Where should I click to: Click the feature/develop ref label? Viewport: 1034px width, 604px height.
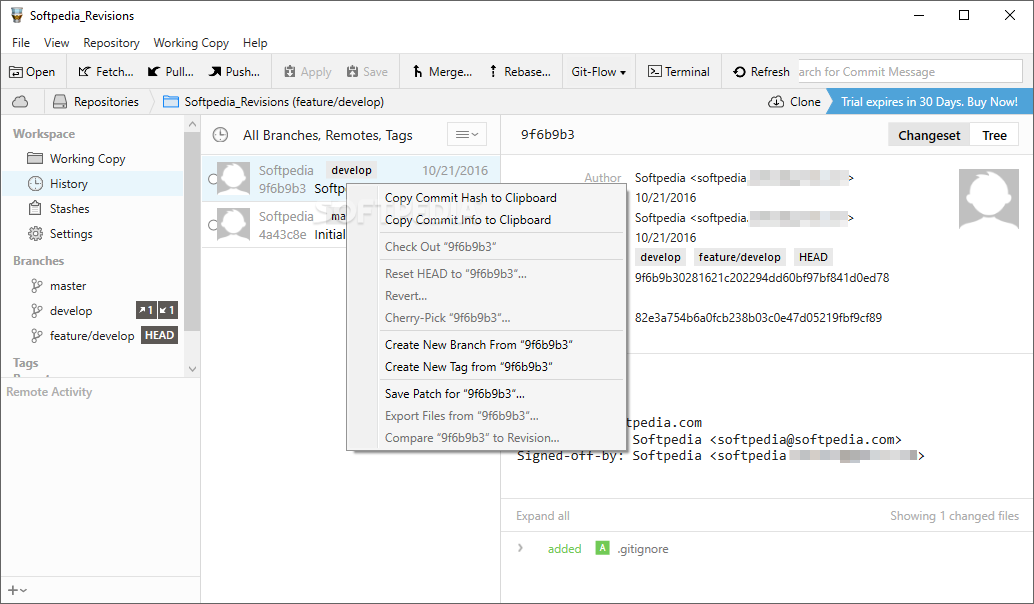(739, 257)
